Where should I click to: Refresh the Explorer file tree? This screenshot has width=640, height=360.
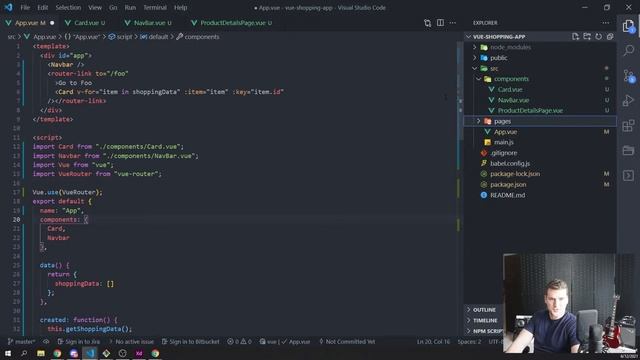pyautogui.click(x=598, y=37)
